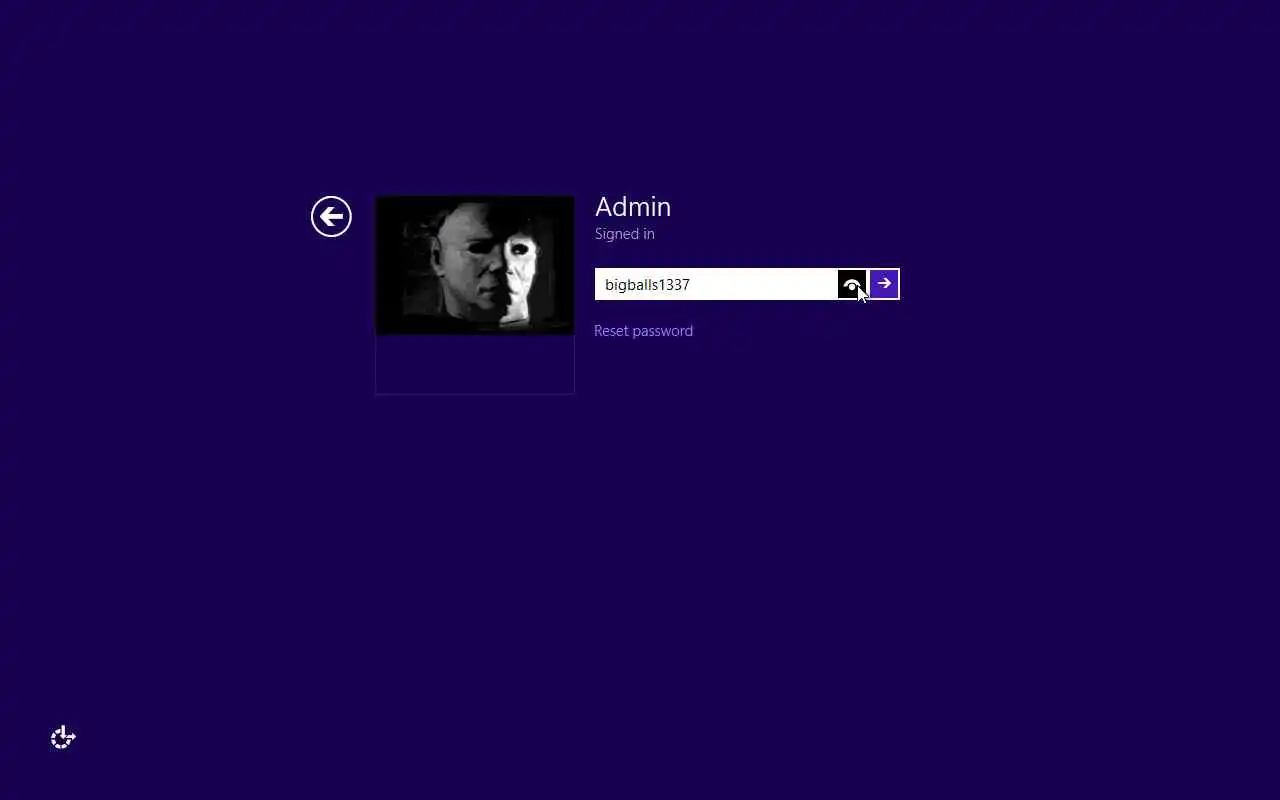
Task: Start password recovery via Reset password
Action: coord(643,330)
